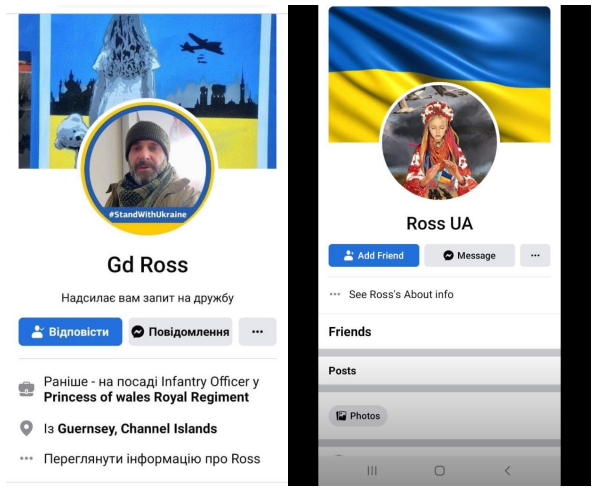This screenshot has height=495, width=603.
Task: Click Guernsey, Channel Islands location link
Action: pos(137,429)
